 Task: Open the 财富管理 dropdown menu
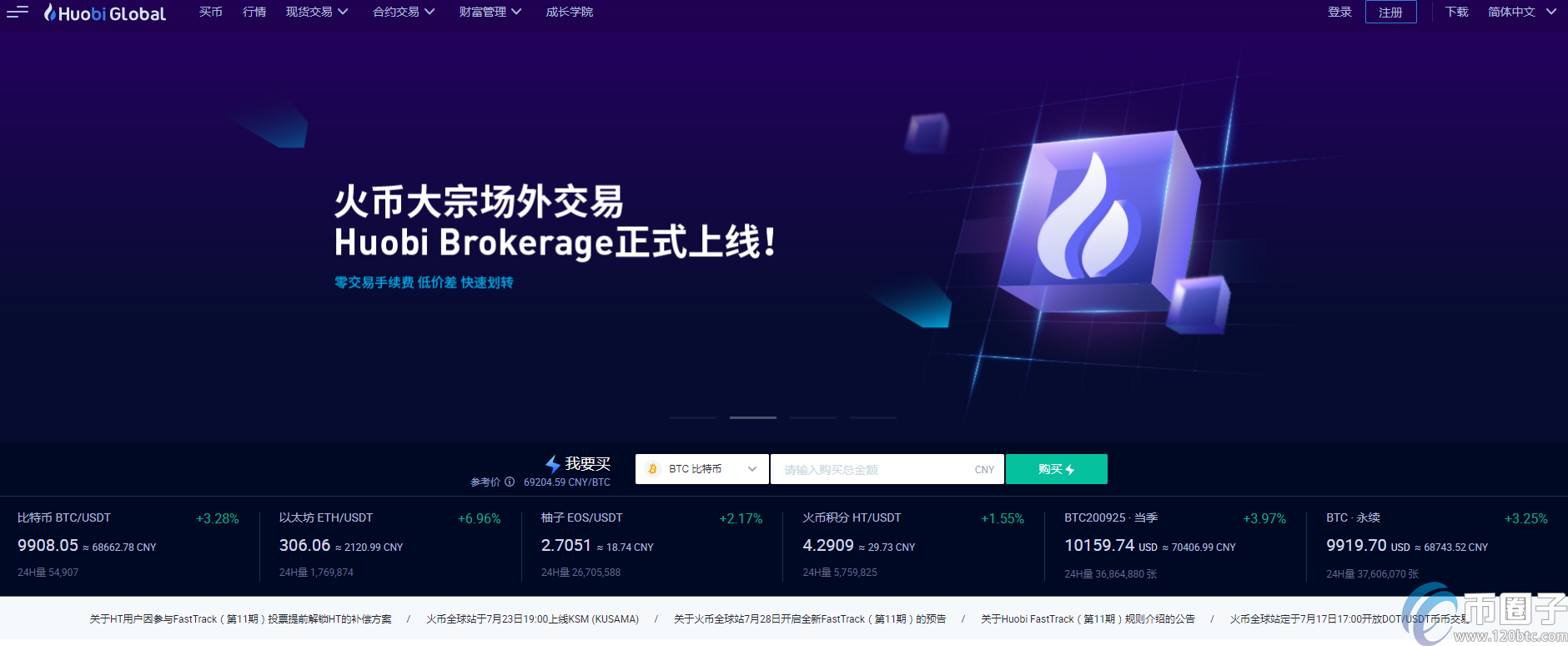pos(490,12)
